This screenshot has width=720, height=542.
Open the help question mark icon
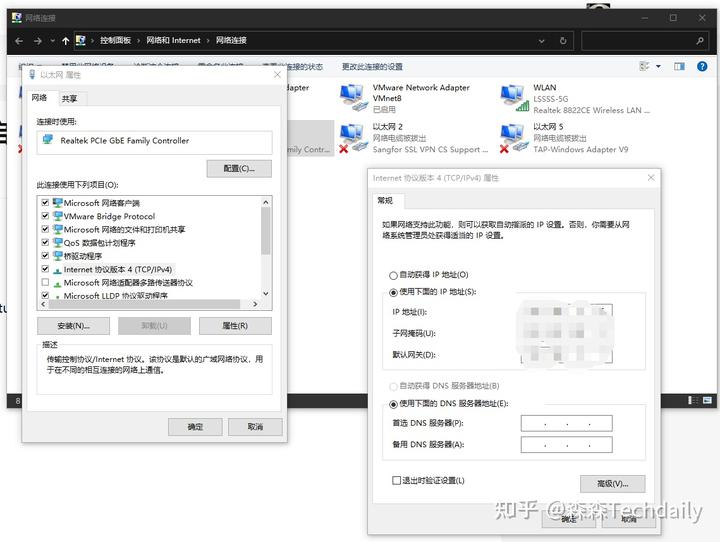click(702, 67)
